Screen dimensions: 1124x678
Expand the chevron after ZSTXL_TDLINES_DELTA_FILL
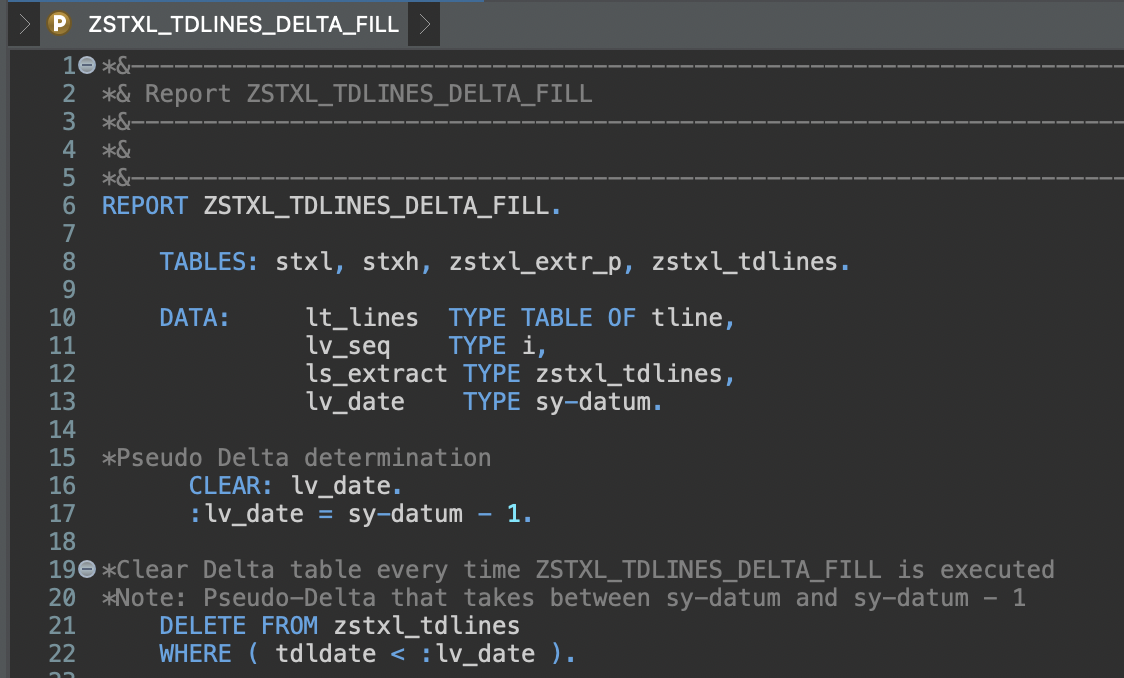(424, 24)
